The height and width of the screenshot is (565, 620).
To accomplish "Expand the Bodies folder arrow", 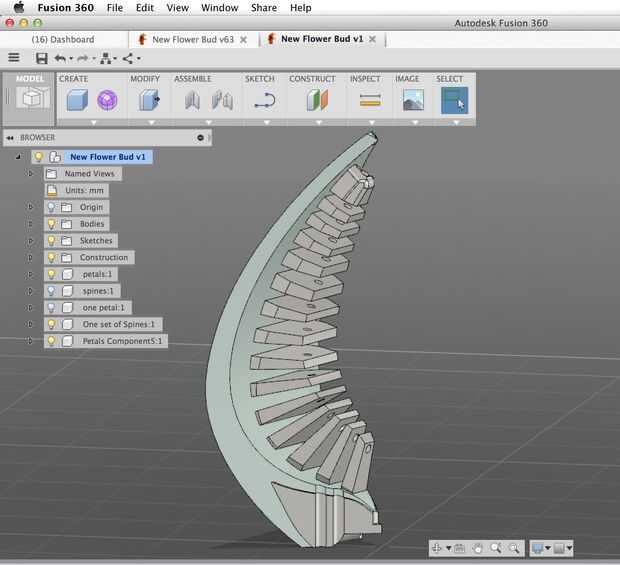I will click(30, 224).
